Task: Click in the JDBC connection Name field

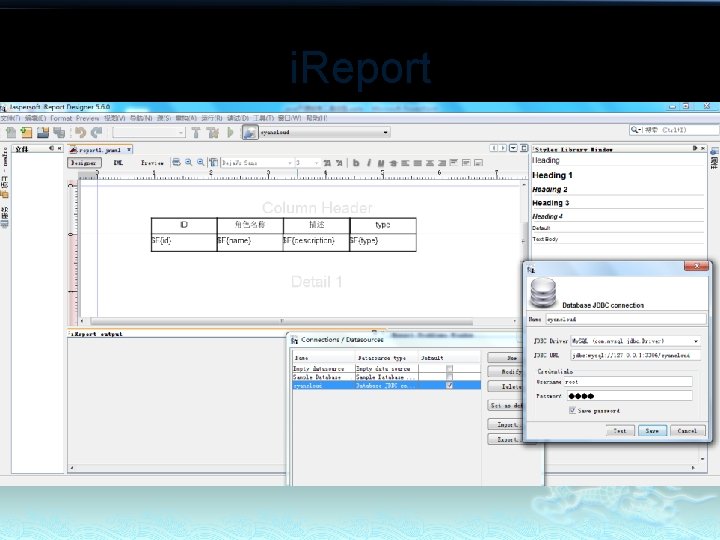Action: 626,319
